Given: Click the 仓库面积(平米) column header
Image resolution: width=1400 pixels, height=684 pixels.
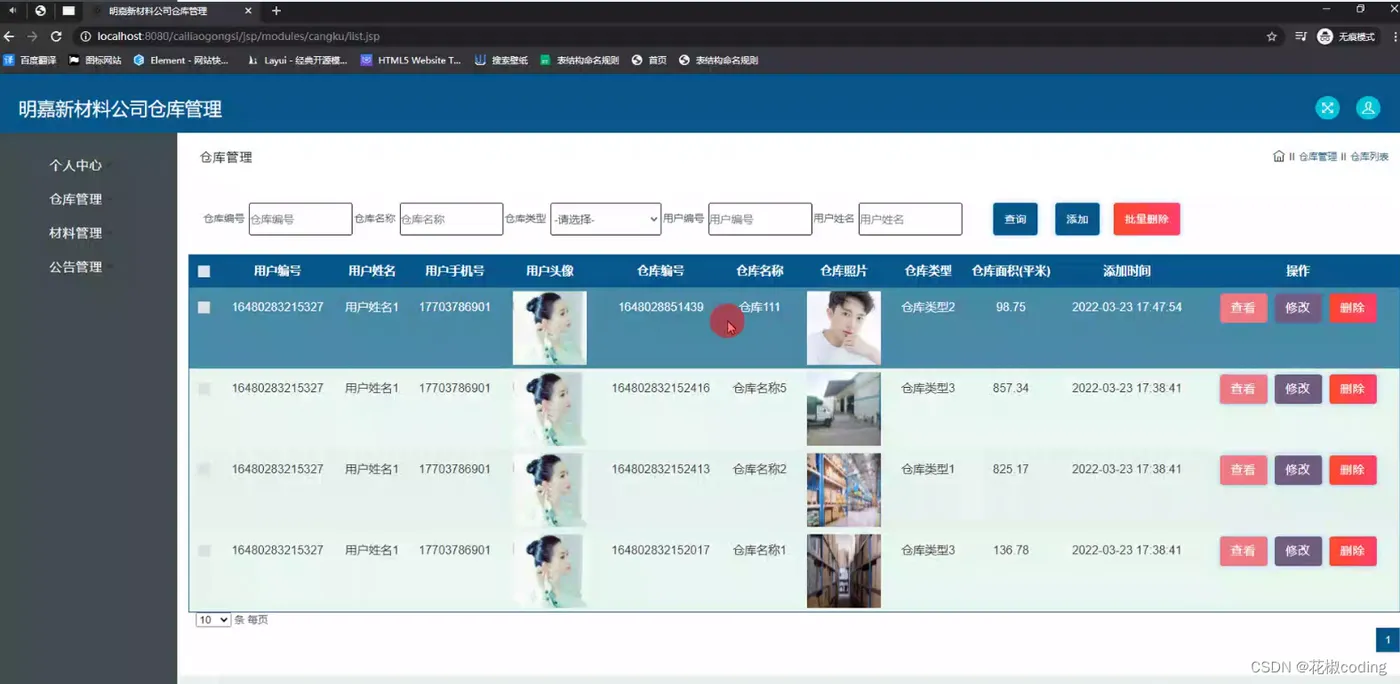Looking at the screenshot, I should point(1011,271).
